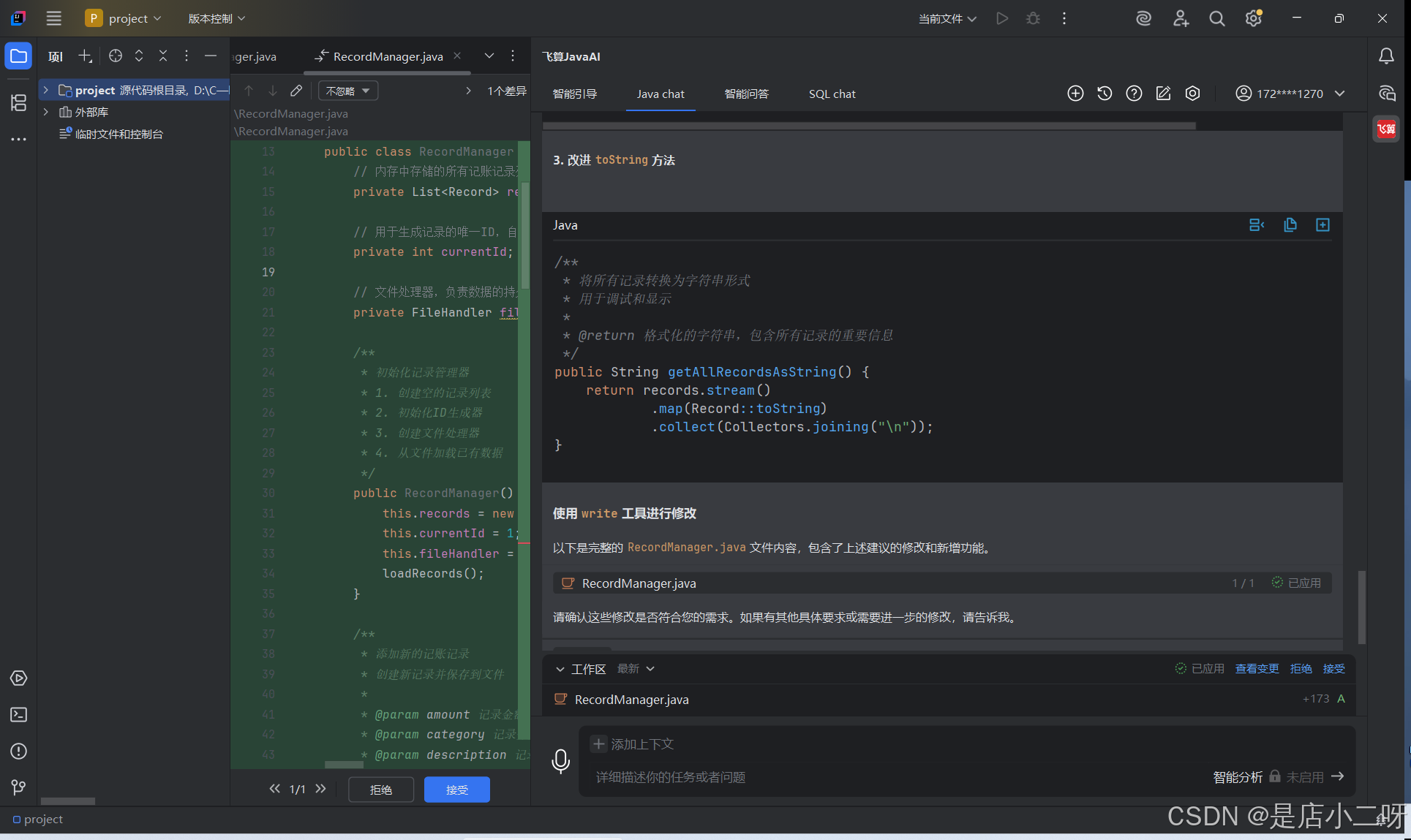Image resolution: width=1411 pixels, height=840 pixels.
Task: Open the Structure tool window icon
Action: point(18,102)
